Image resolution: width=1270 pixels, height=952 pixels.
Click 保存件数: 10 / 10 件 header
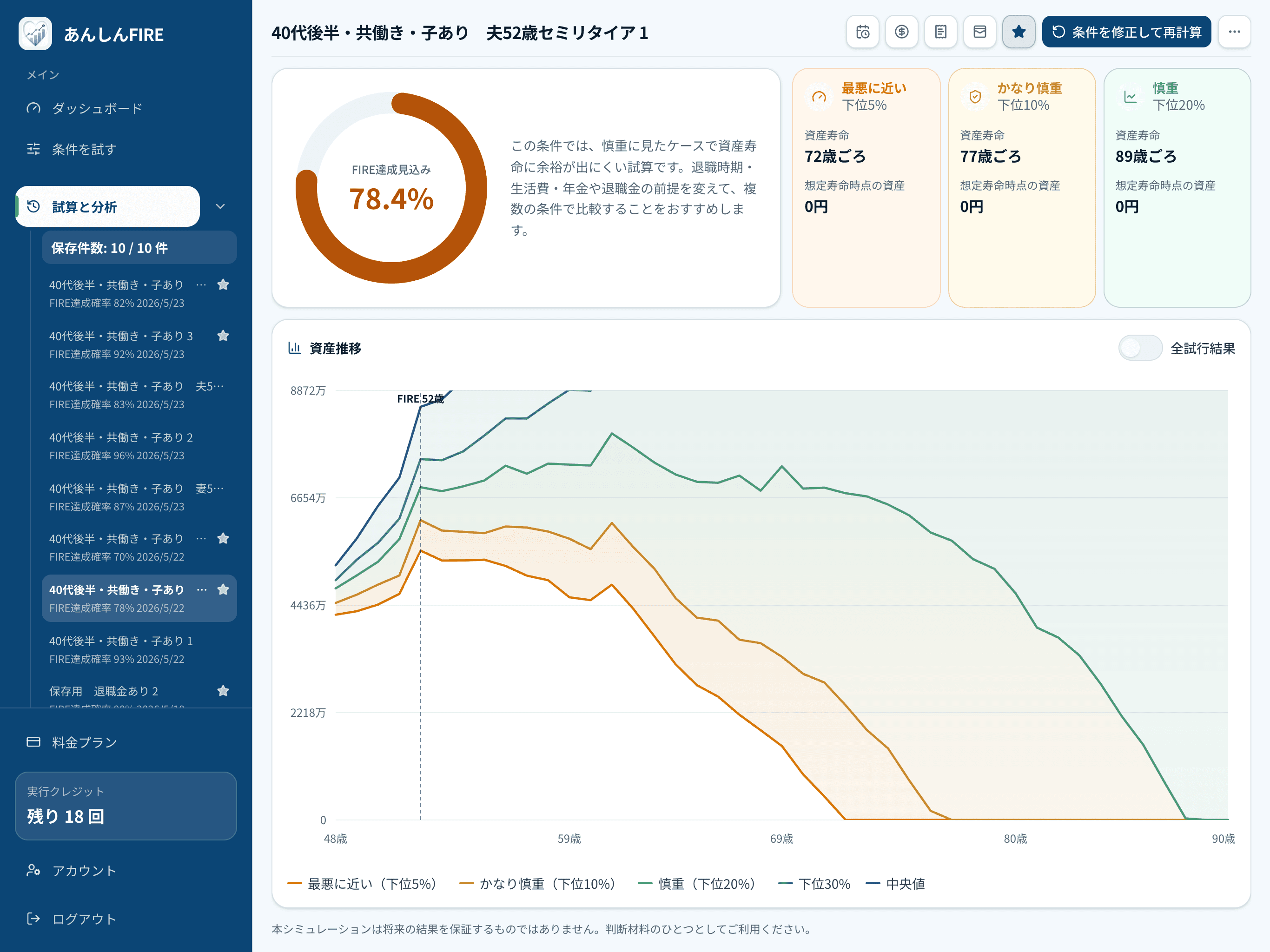139,247
